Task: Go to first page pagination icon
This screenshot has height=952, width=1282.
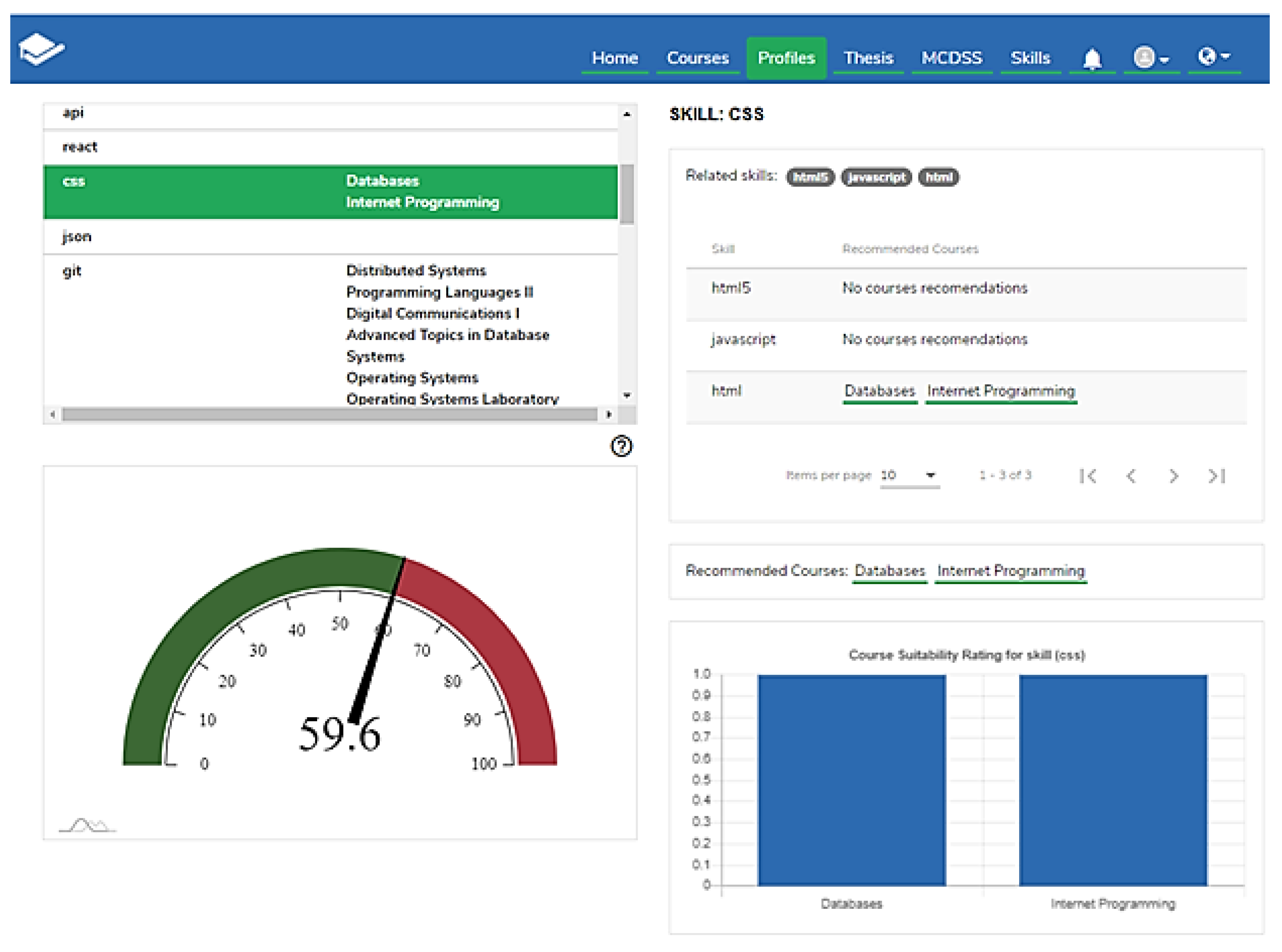Action: click(x=1087, y=476)
